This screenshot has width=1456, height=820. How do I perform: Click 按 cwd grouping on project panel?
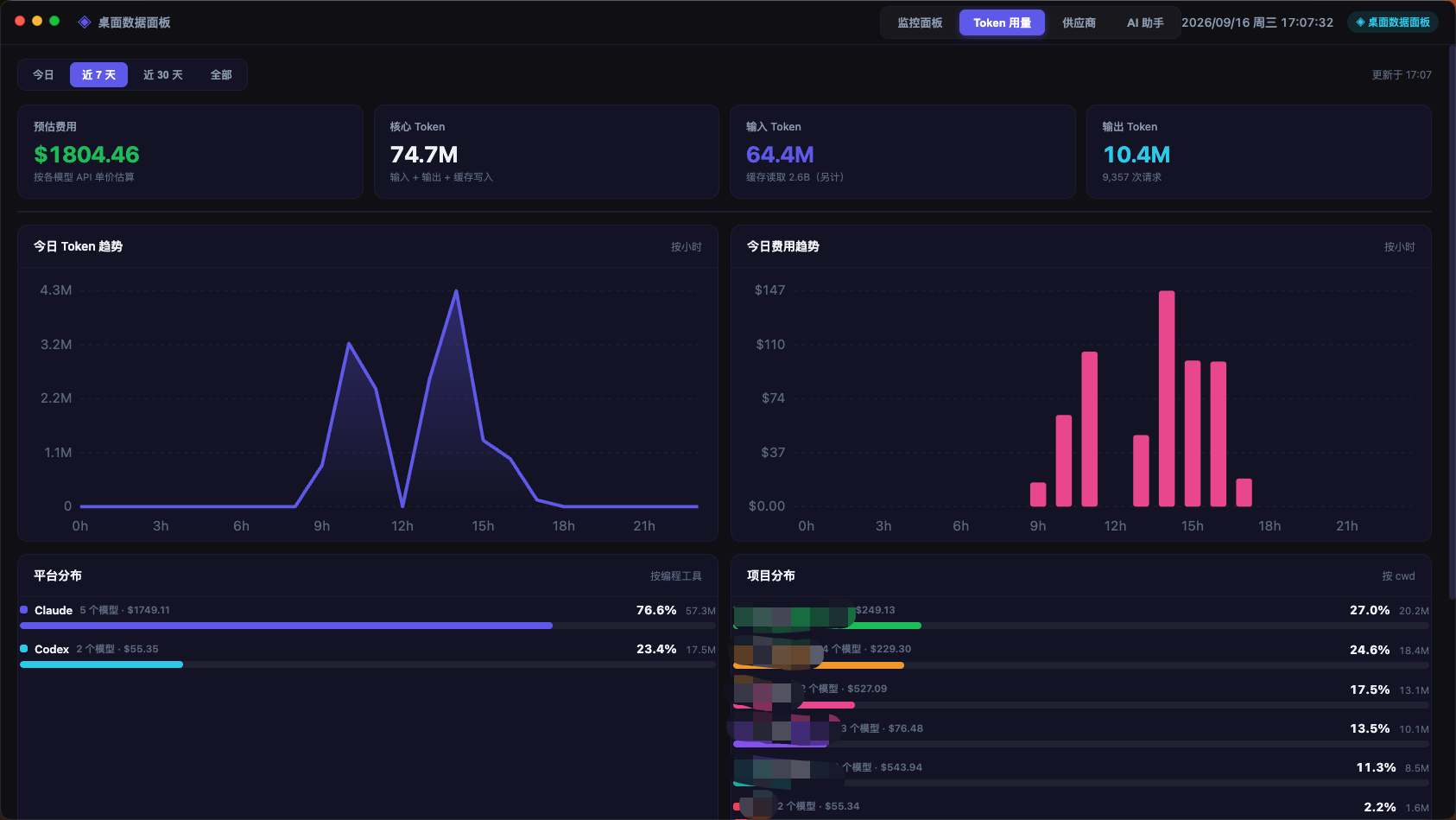(x=1398, y=576)
